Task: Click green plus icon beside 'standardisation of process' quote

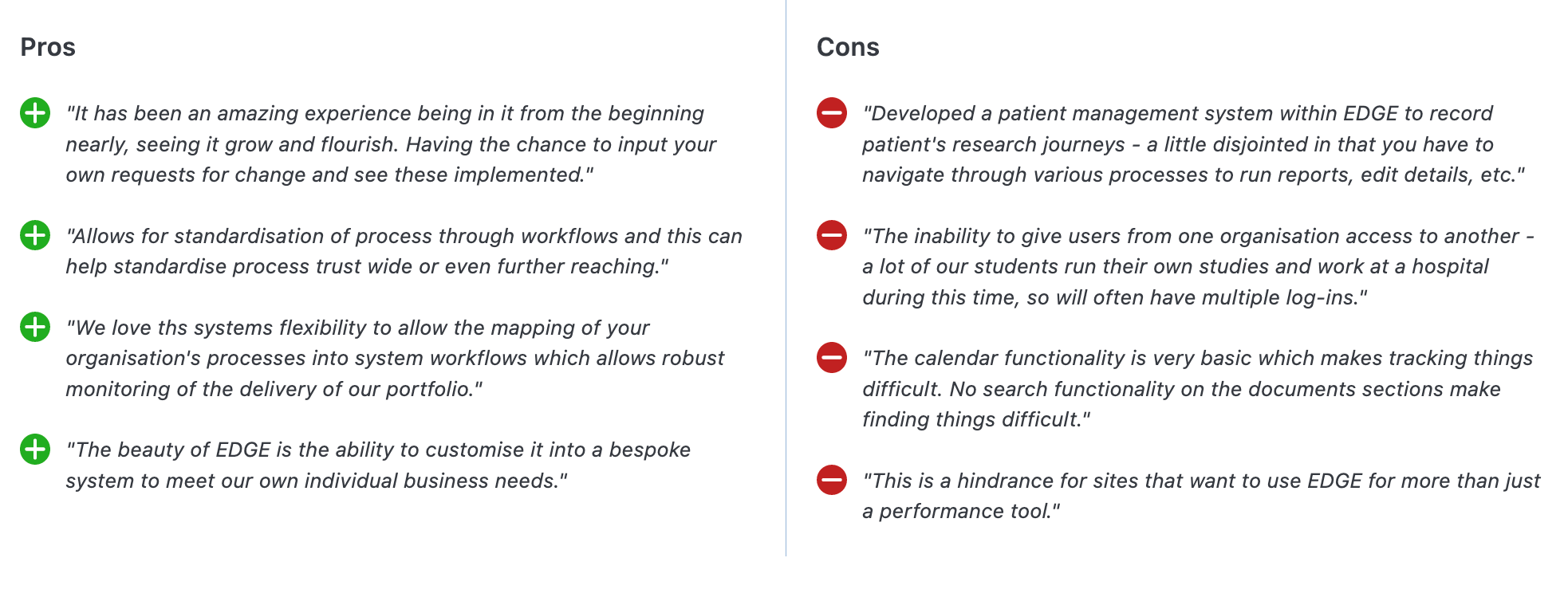Action: (35, 235)
